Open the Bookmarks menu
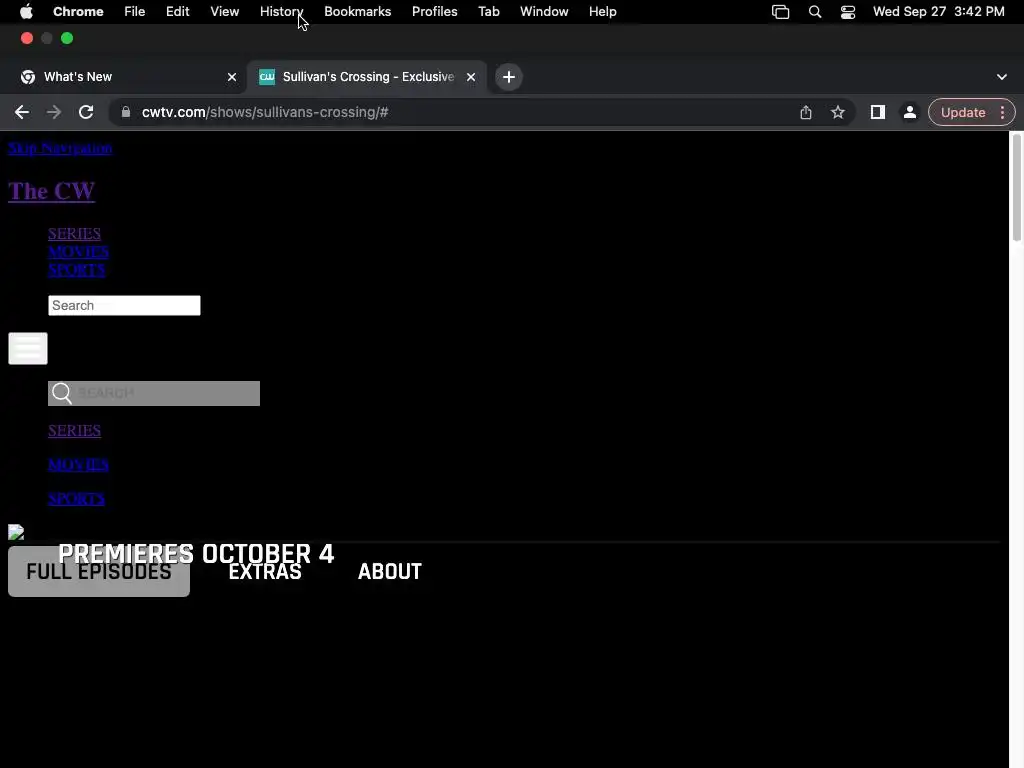Screen dimensions: 1024x768 tap(357, 12)
